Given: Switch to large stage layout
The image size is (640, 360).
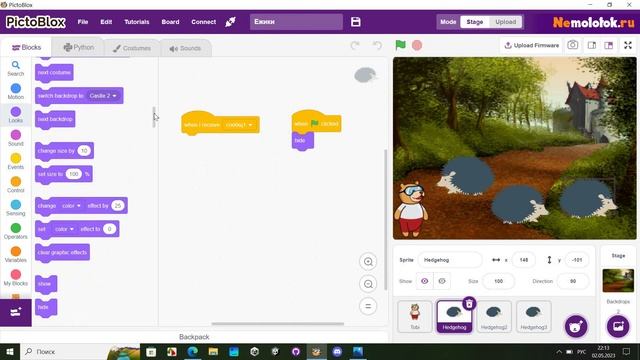Looking at the screenshot, I should [x=609, y=45].
